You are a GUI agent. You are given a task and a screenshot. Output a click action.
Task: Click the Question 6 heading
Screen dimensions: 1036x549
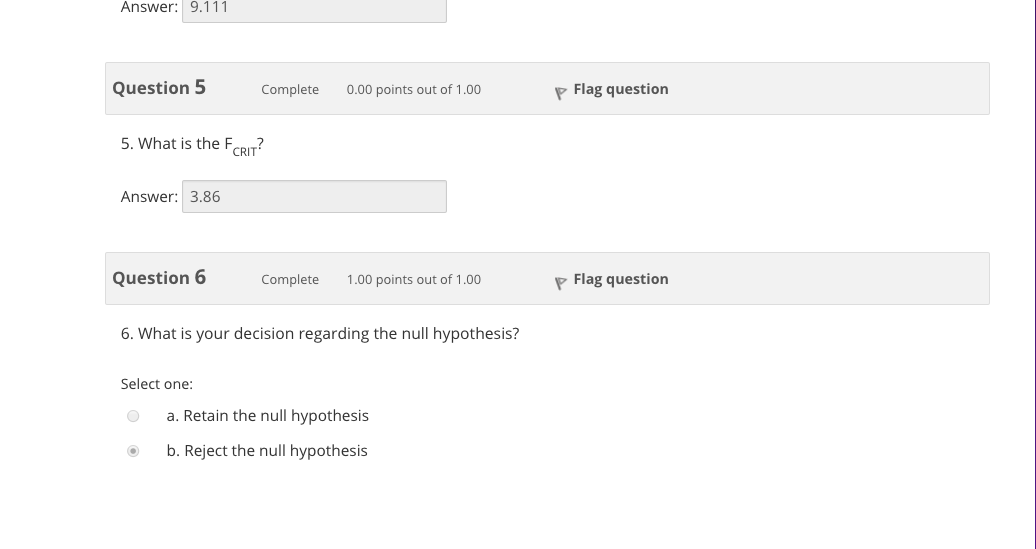coord(159,278)
